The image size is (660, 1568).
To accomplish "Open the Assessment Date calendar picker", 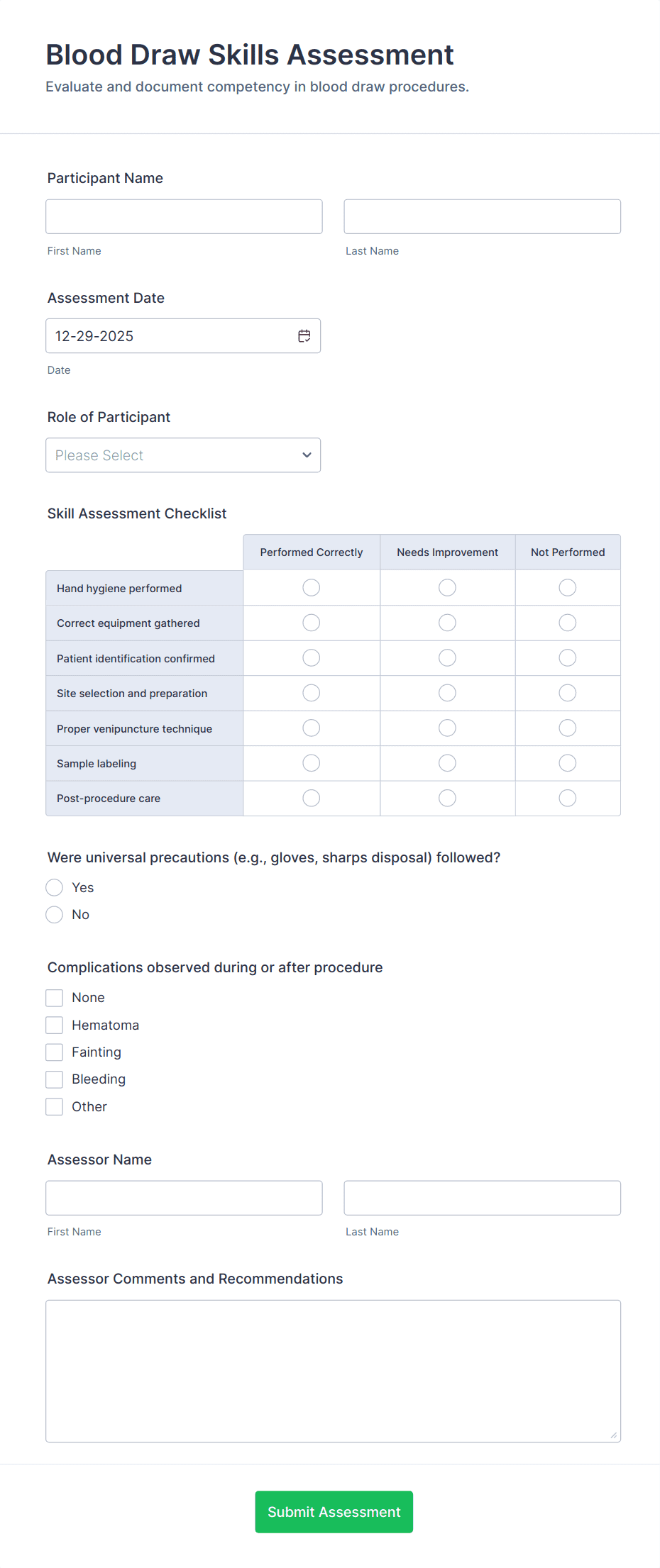I will (x=304, y=335).
